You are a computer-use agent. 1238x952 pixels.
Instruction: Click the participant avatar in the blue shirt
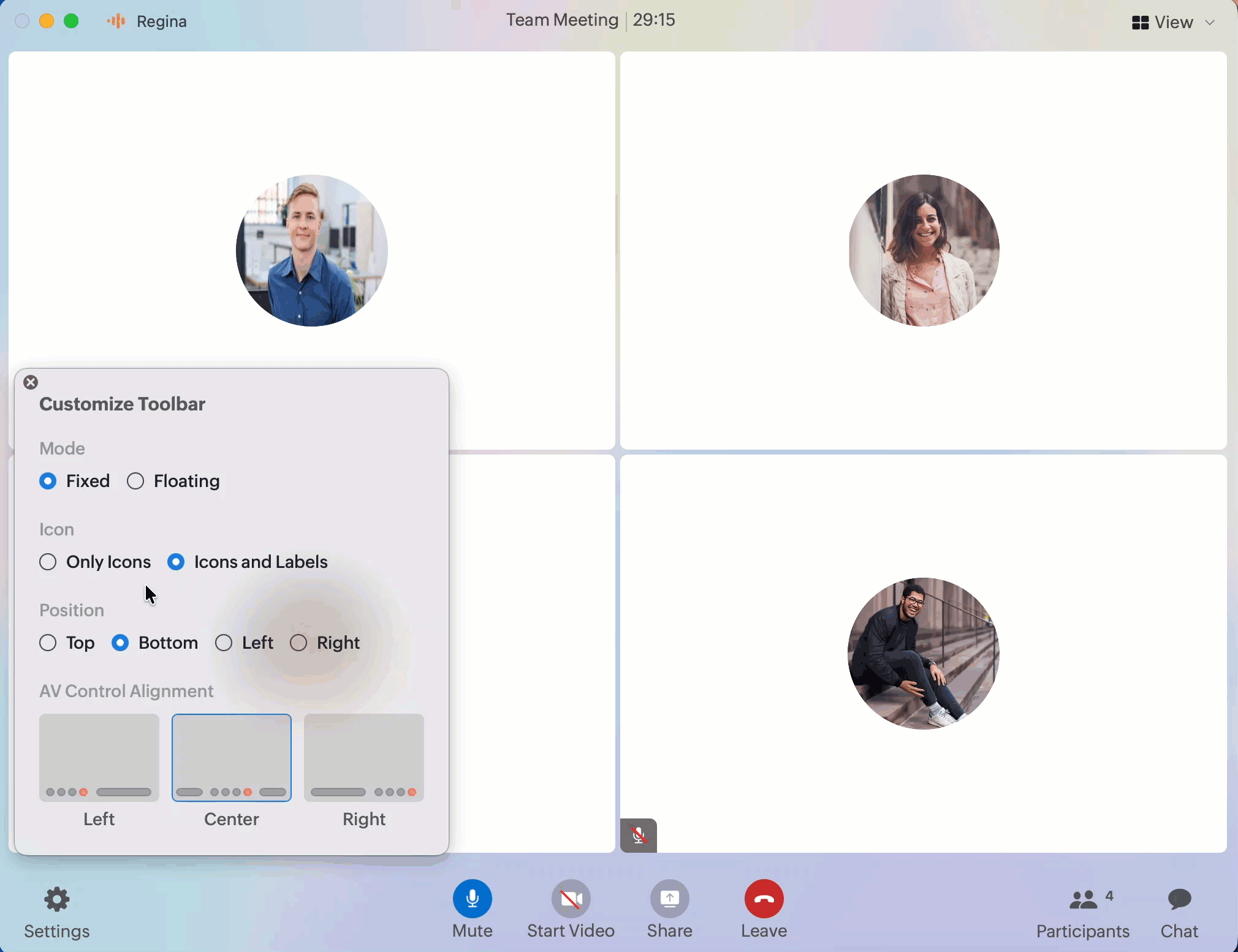[311, 251]
